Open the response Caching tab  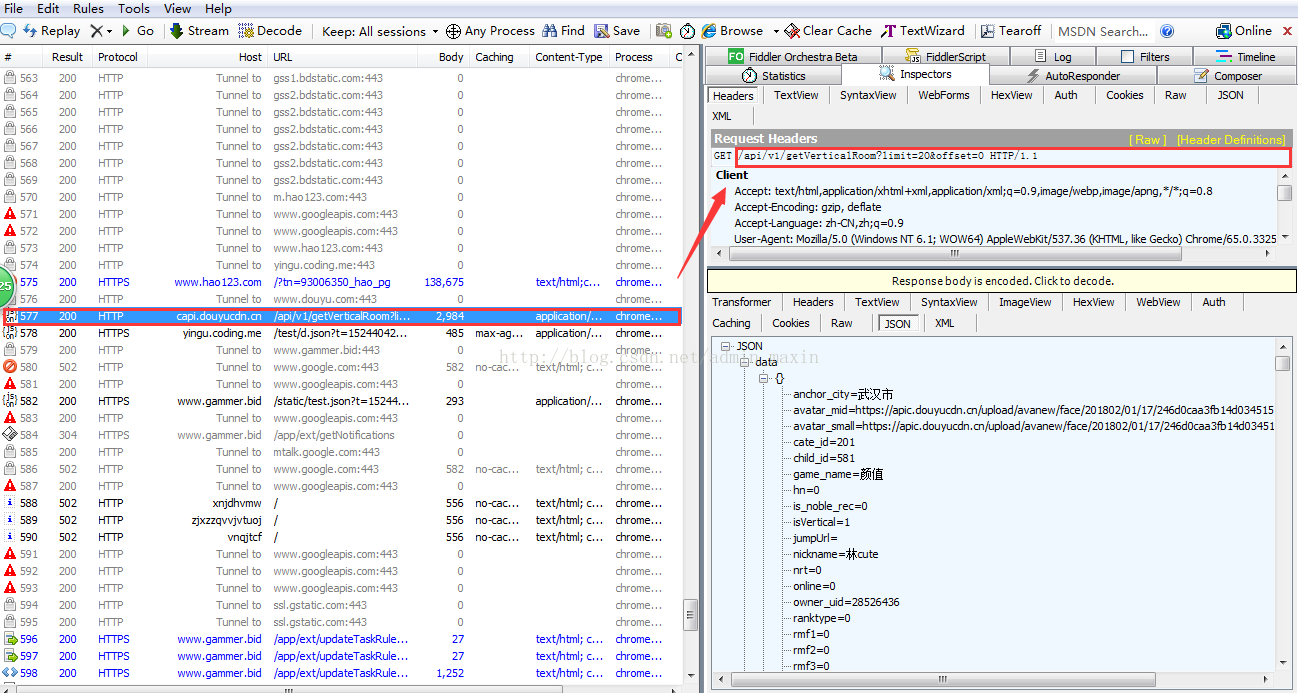pyautogui.click(x=731, y=323)
